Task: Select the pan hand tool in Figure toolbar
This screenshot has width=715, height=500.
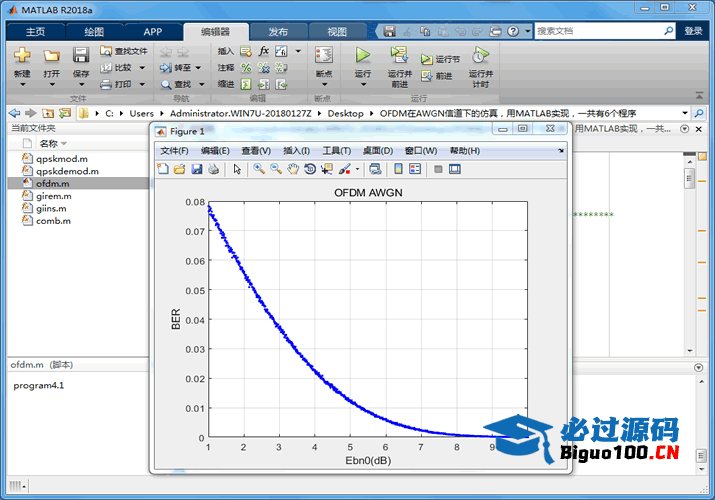Action: tap(293, 169)
